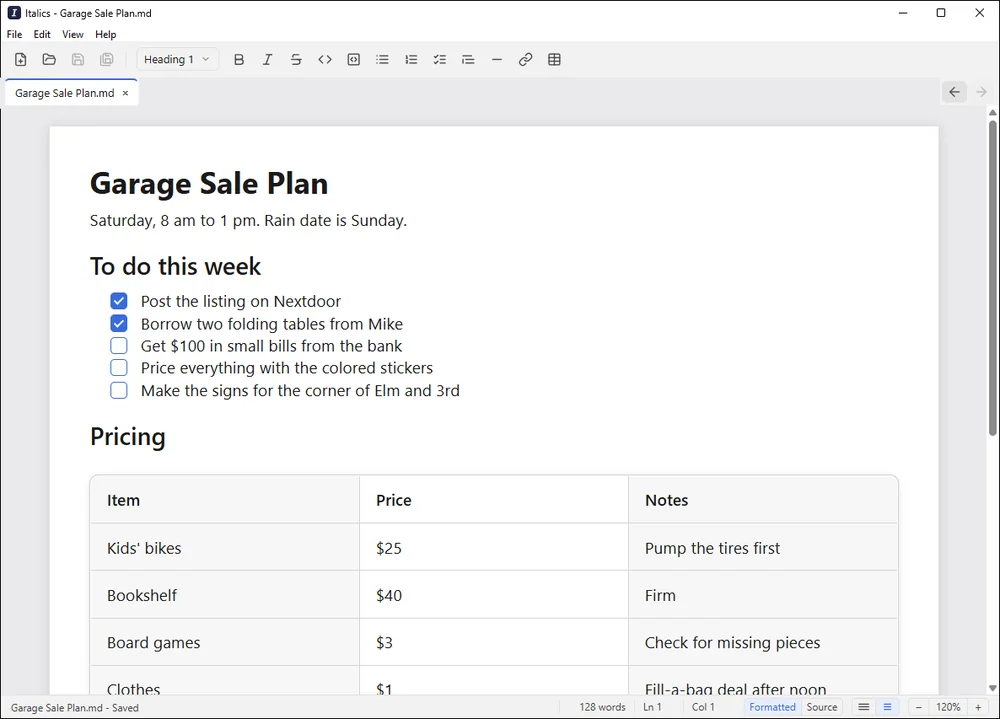This screenshot has width=1000, height=719.
Task: Click the Firm notes cell
Action: click(x=763, y=595)
